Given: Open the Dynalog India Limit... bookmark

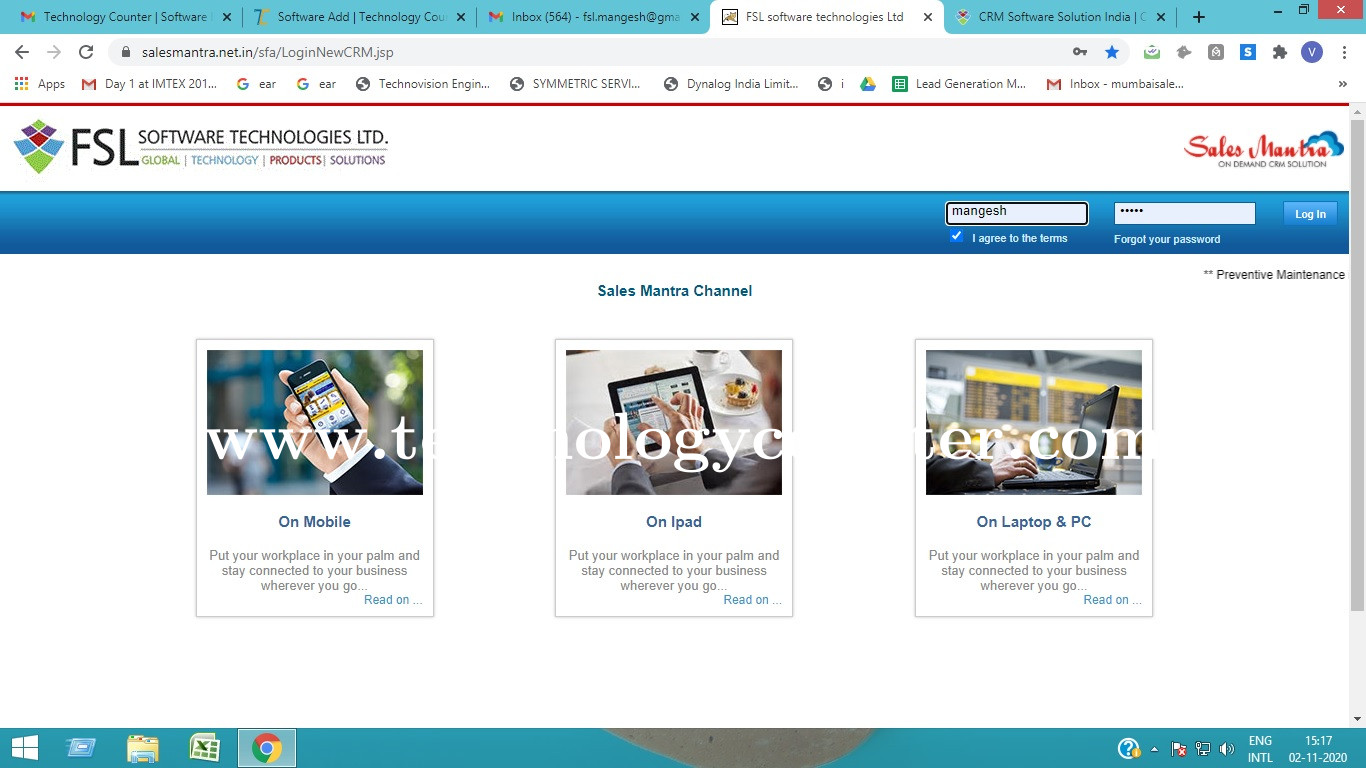Looking at the screenshot, I should [x=731, y=84].
